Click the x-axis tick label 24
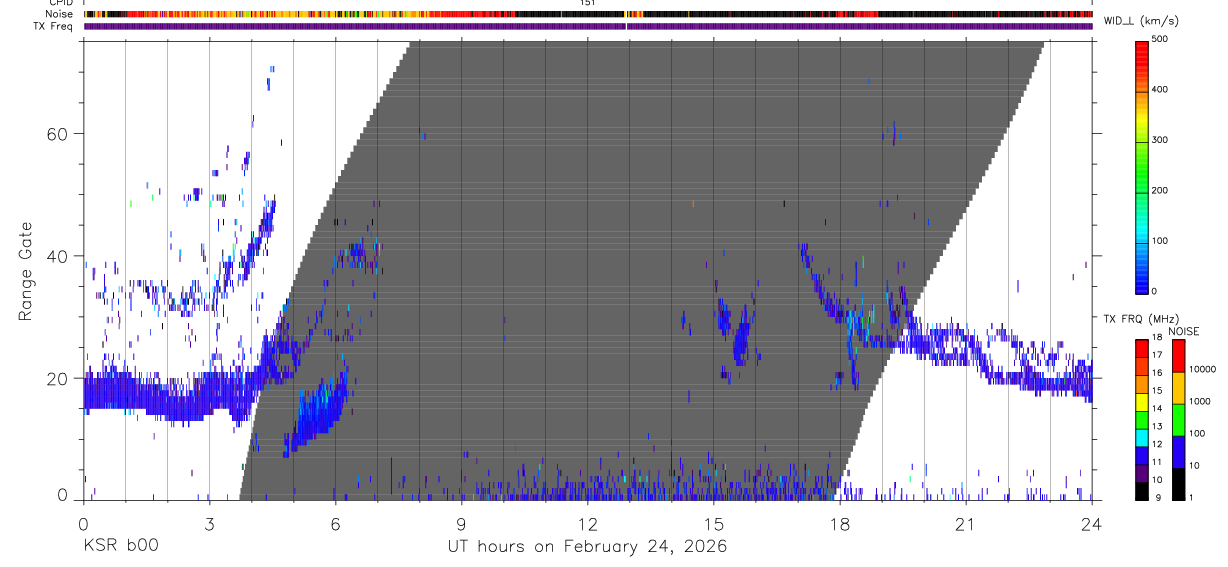Image resolution: width=1228 pixels, height=567 pixels. (1091, 524)
